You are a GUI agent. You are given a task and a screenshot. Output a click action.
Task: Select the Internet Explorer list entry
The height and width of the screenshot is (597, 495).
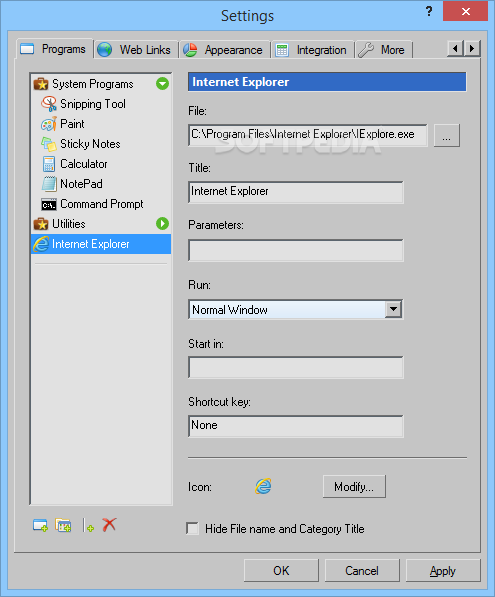click(101, 244)
